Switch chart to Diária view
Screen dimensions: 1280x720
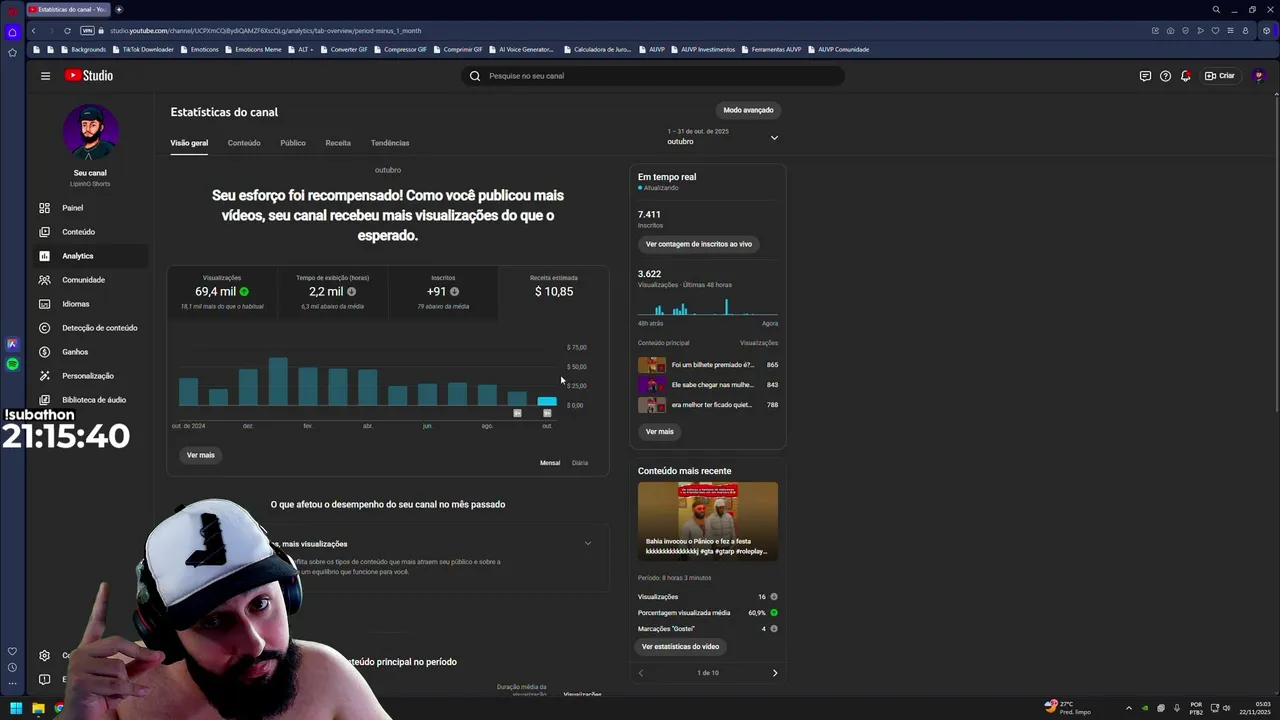pyautogui.click(x=580, y=463)
